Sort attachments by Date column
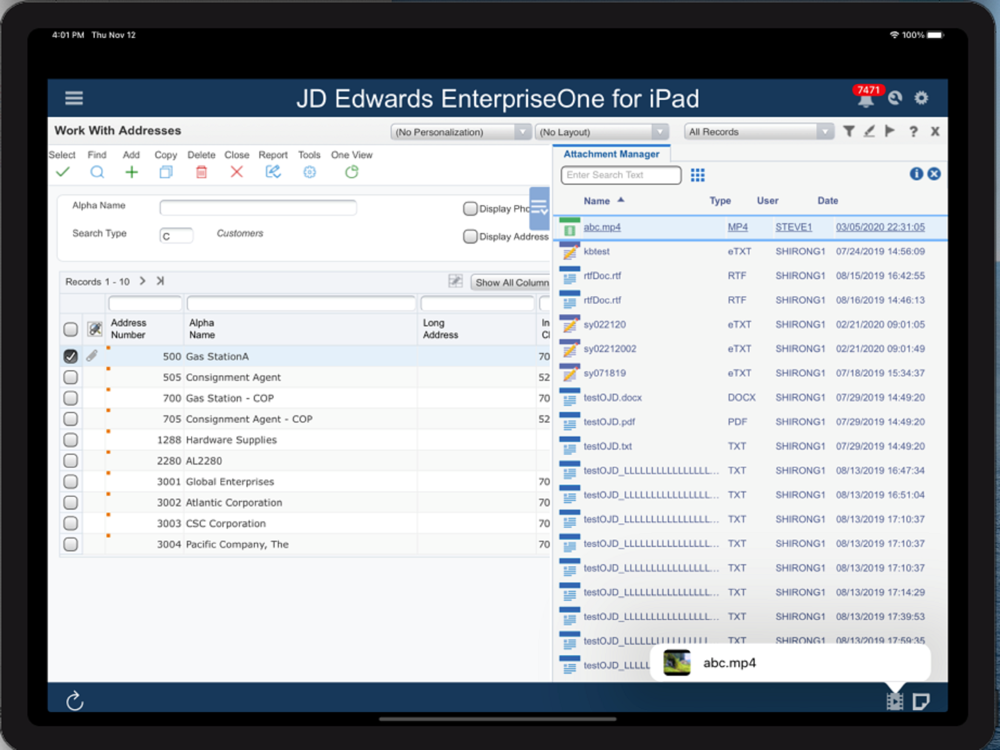This screenshot has width=1000, height=750. pos(828,200)
